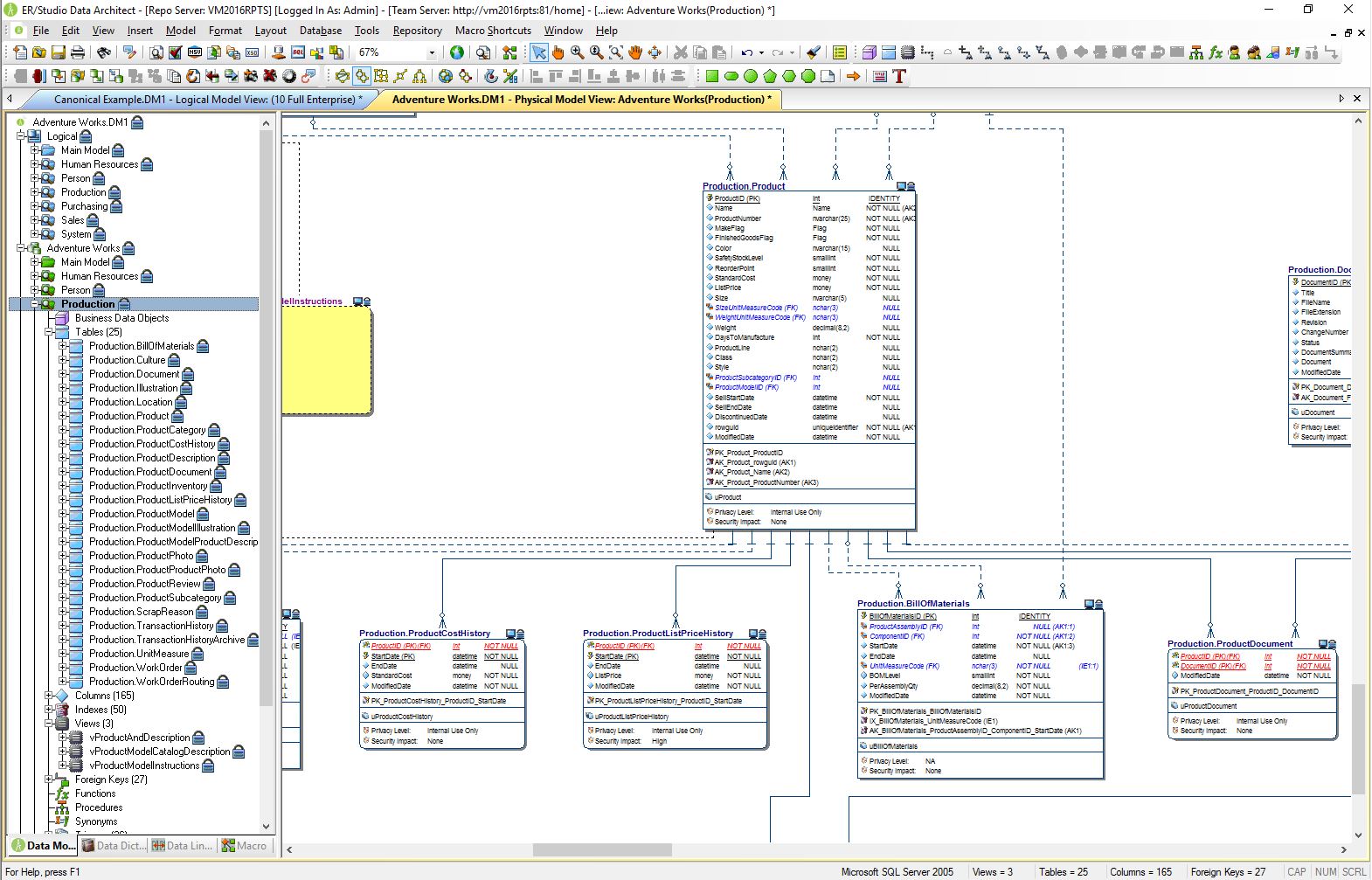Expand the Foreign Keys (27) node
The image size is (1372, 880).
pyautogui.click(x=49, y=780)
